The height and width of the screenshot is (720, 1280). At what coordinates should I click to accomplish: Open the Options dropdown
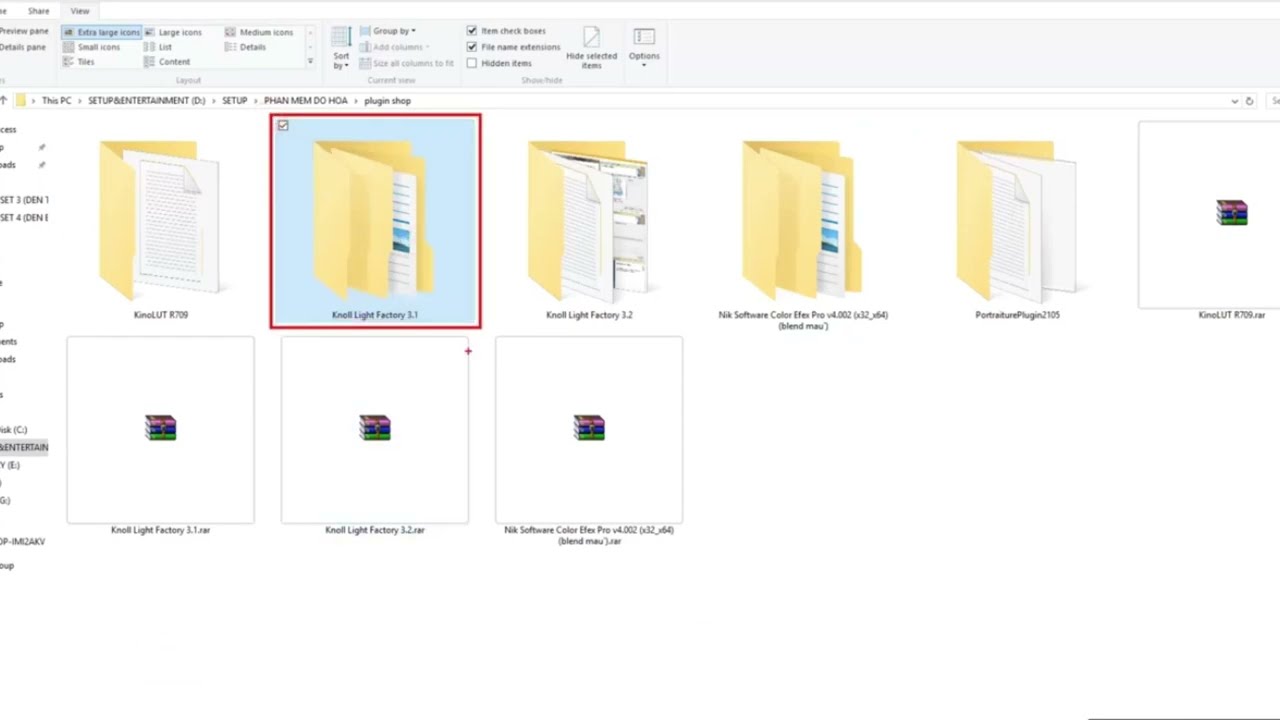coord(644,47)
